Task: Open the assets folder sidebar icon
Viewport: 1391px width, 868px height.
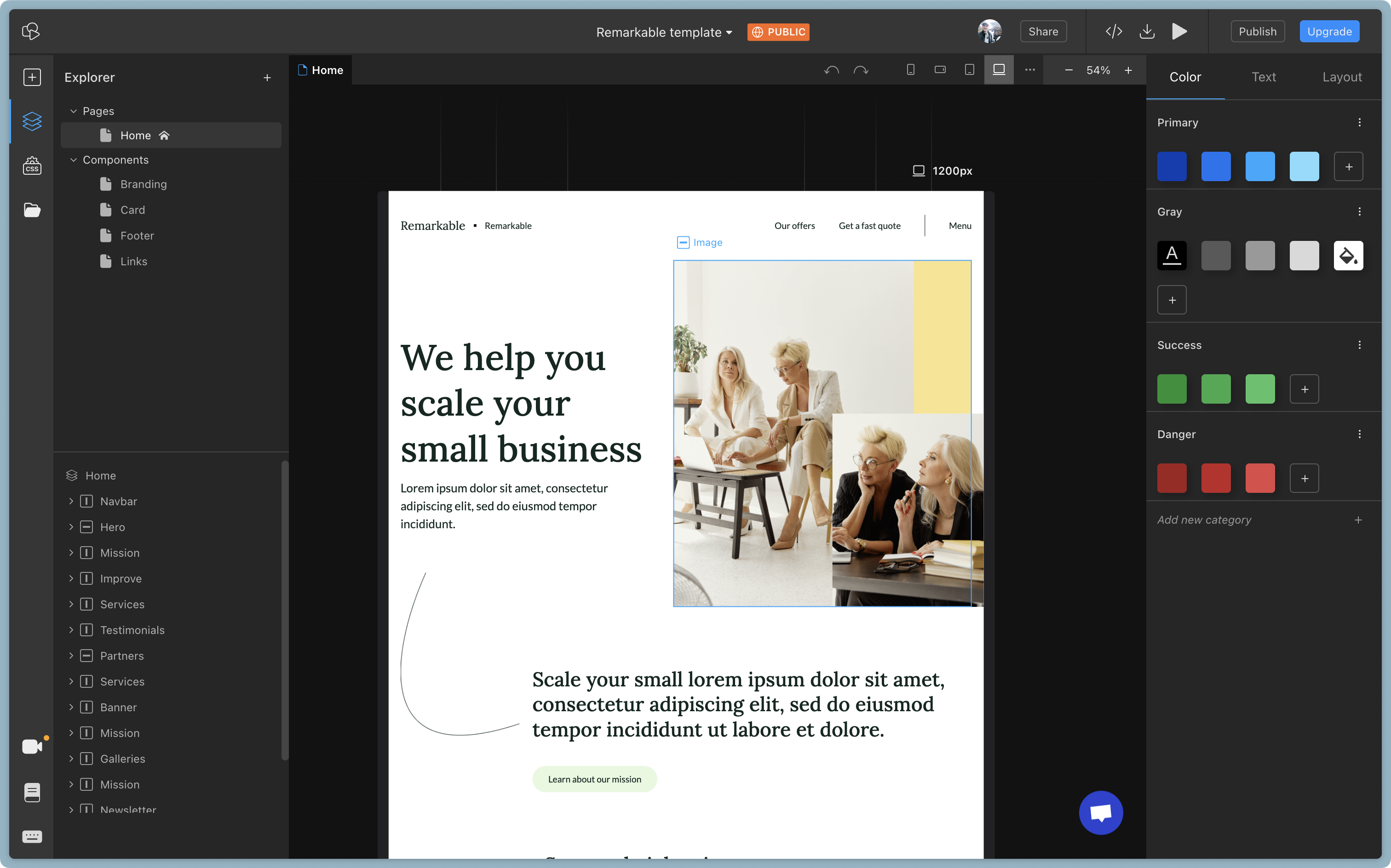Action: (32, 210)
